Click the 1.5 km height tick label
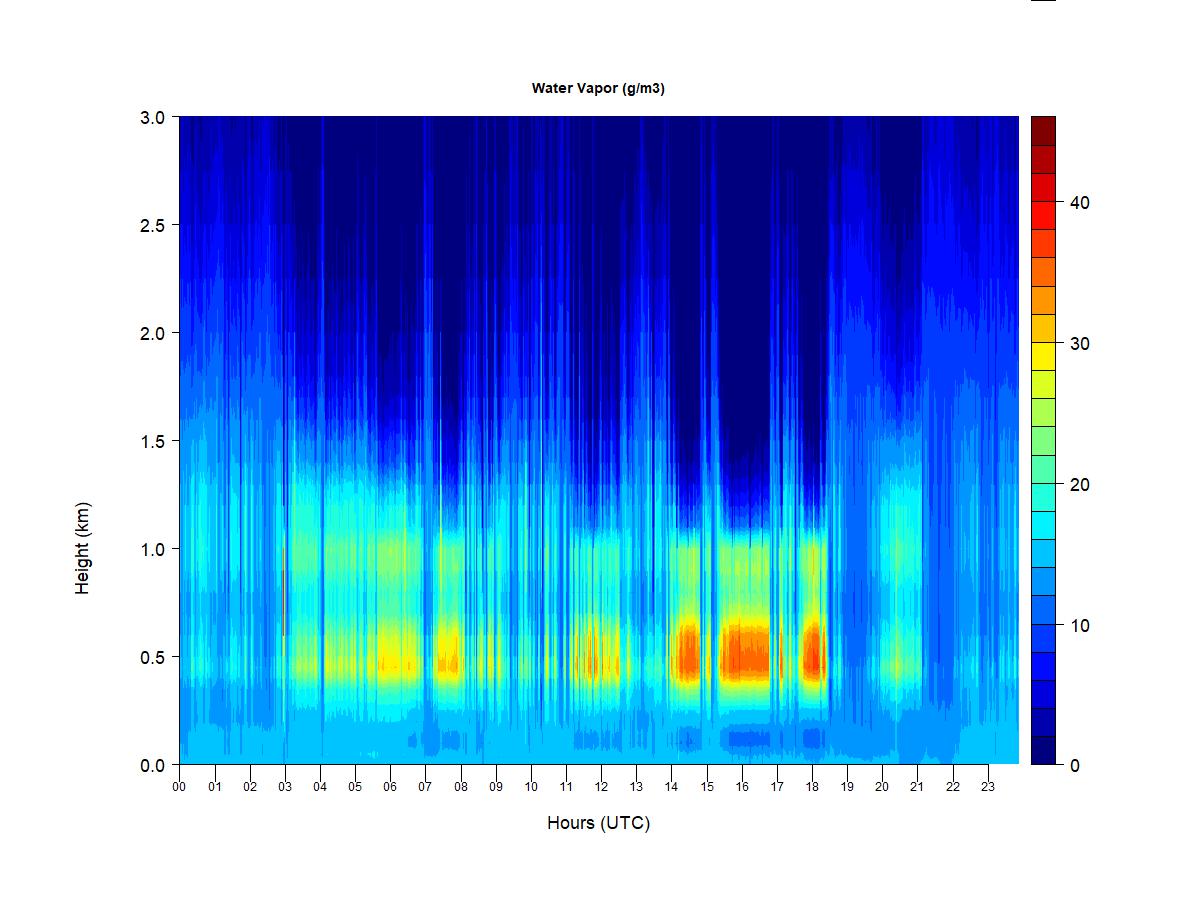The height and width of the screenshot is (900, 1200). click(x=152, y=441)
